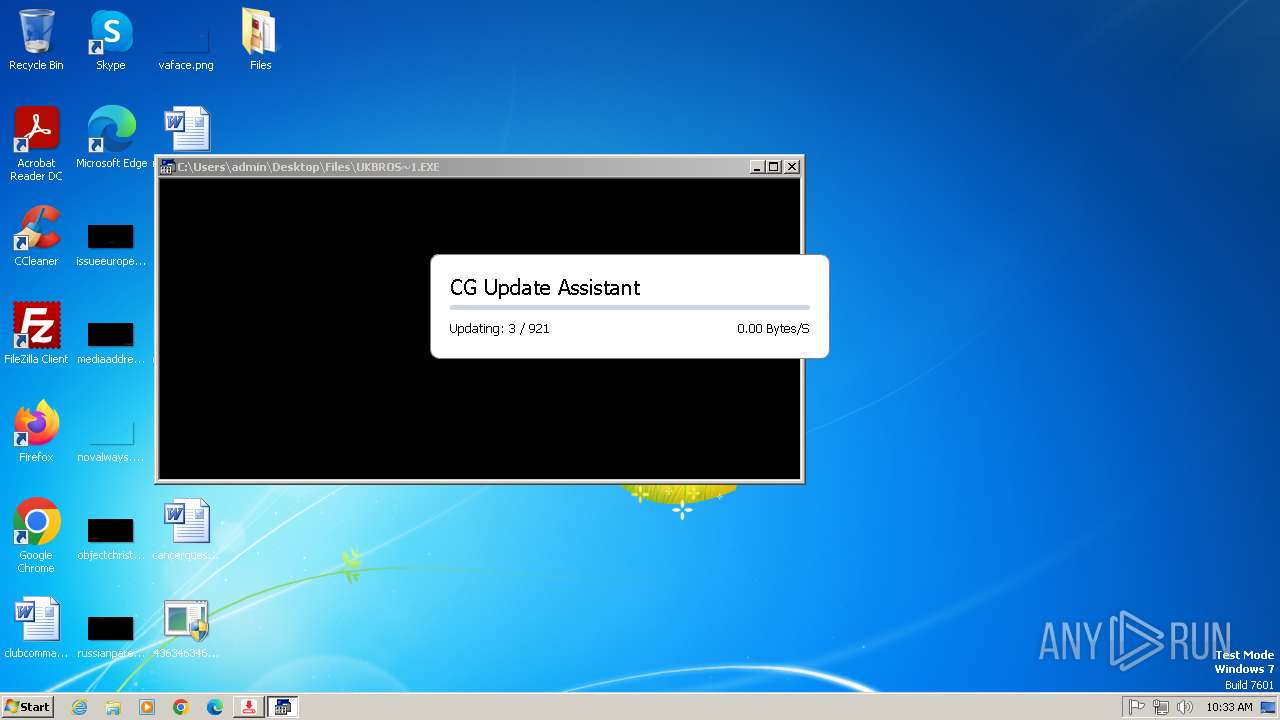Click the 'Updating: 3 / 921' status text
The width and height of the screenshot is (1280, 720).
pyautogui.click(x=499, y=328)
